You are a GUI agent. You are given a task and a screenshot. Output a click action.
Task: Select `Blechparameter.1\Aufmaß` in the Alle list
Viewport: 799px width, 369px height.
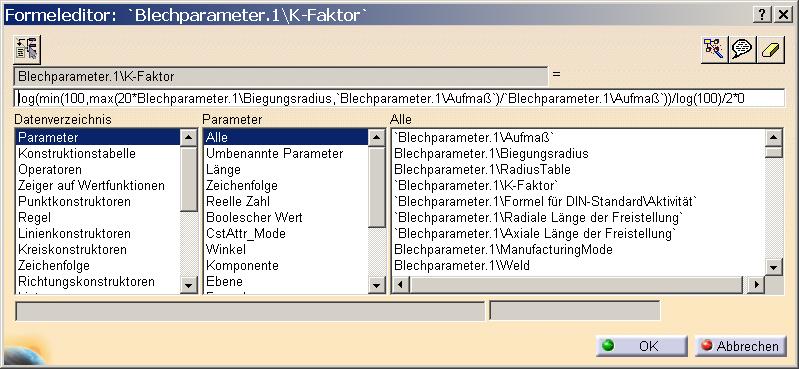coord(578,138)
